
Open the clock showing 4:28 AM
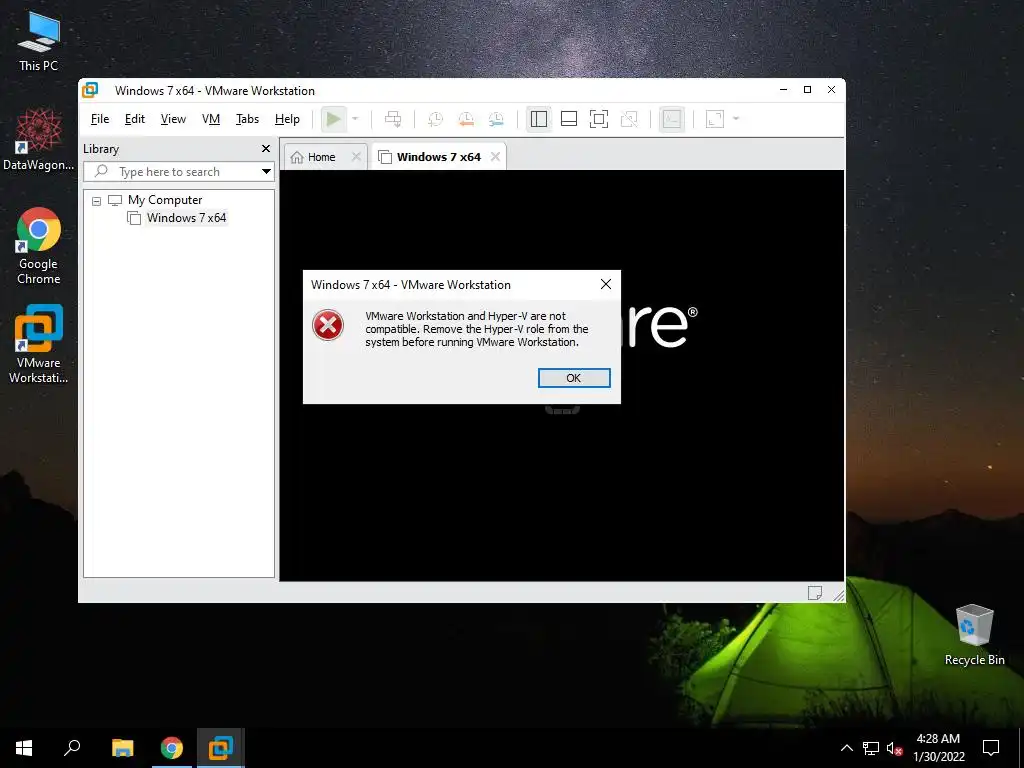click(938, 748)
